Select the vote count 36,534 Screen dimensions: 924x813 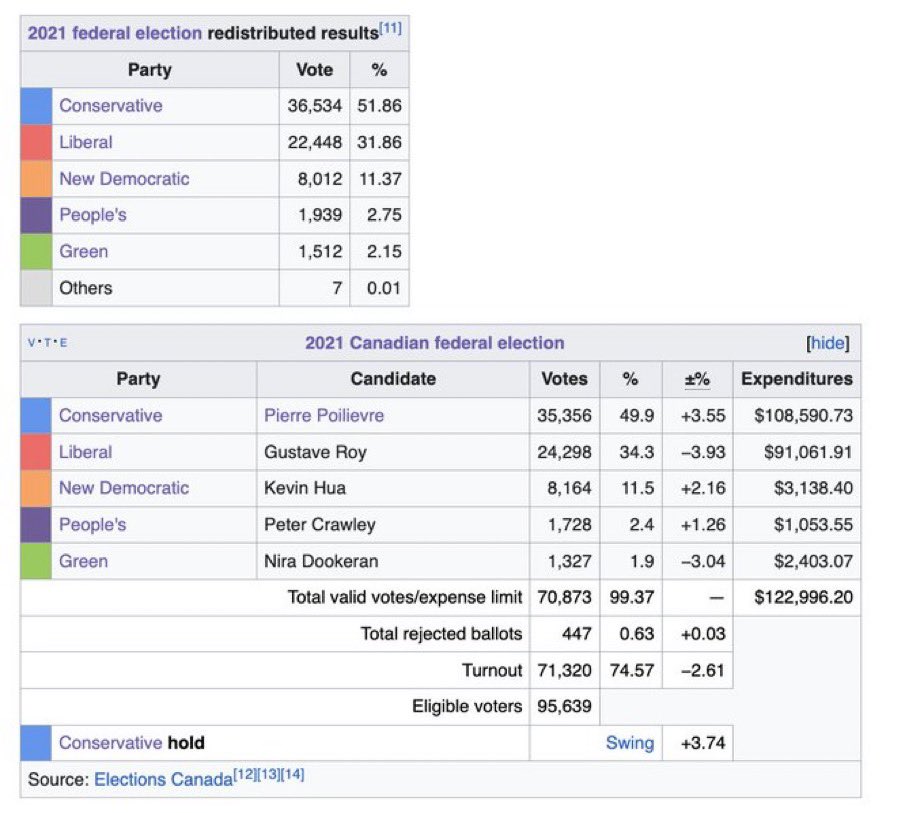pos(314,105)
